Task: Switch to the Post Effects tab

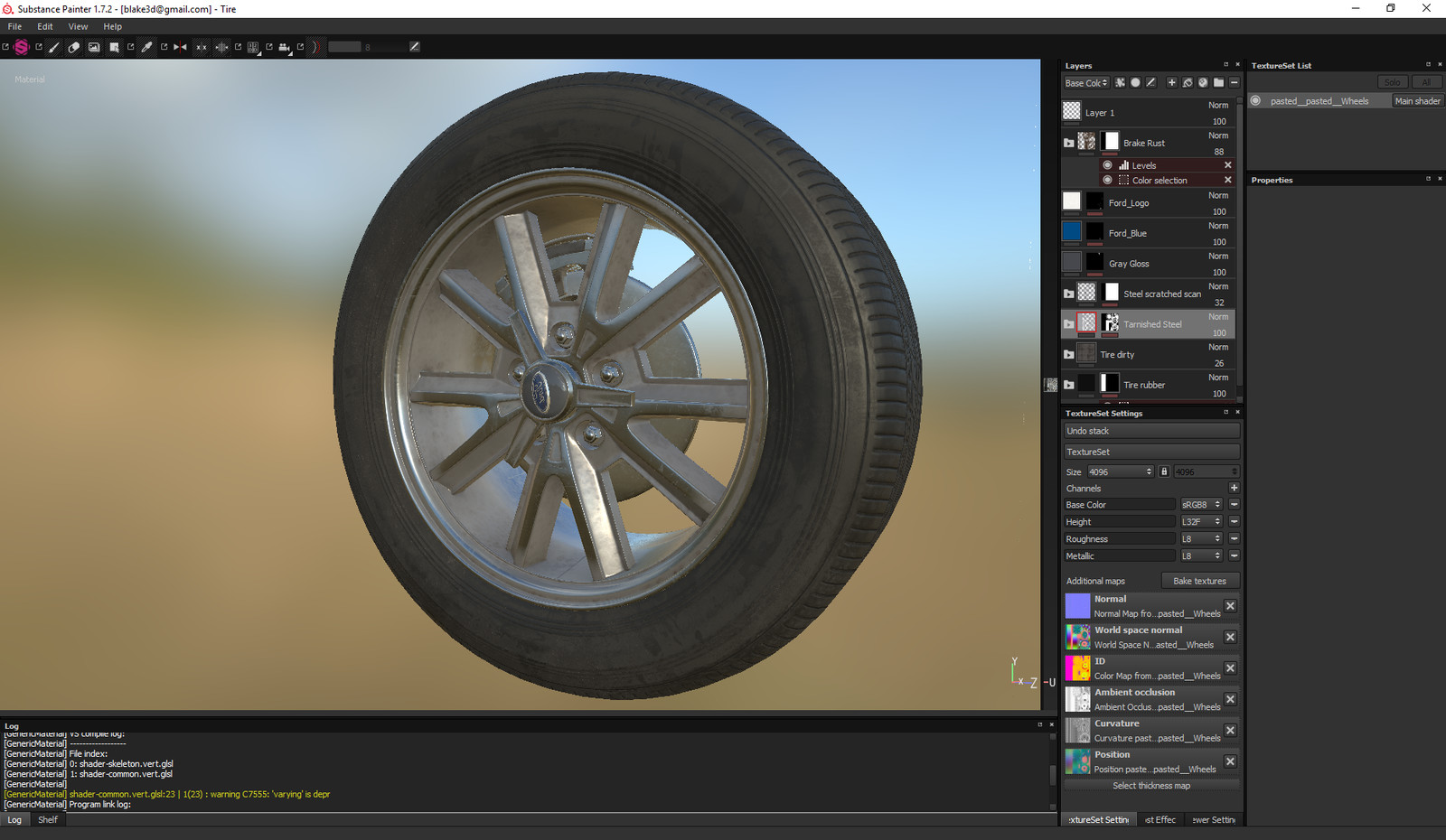Action: click(x=1160, y=820)
